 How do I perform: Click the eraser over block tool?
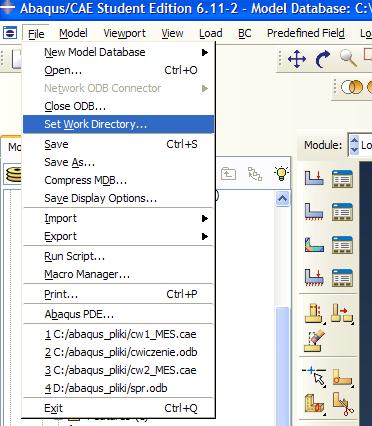click(x=314, y=341)
